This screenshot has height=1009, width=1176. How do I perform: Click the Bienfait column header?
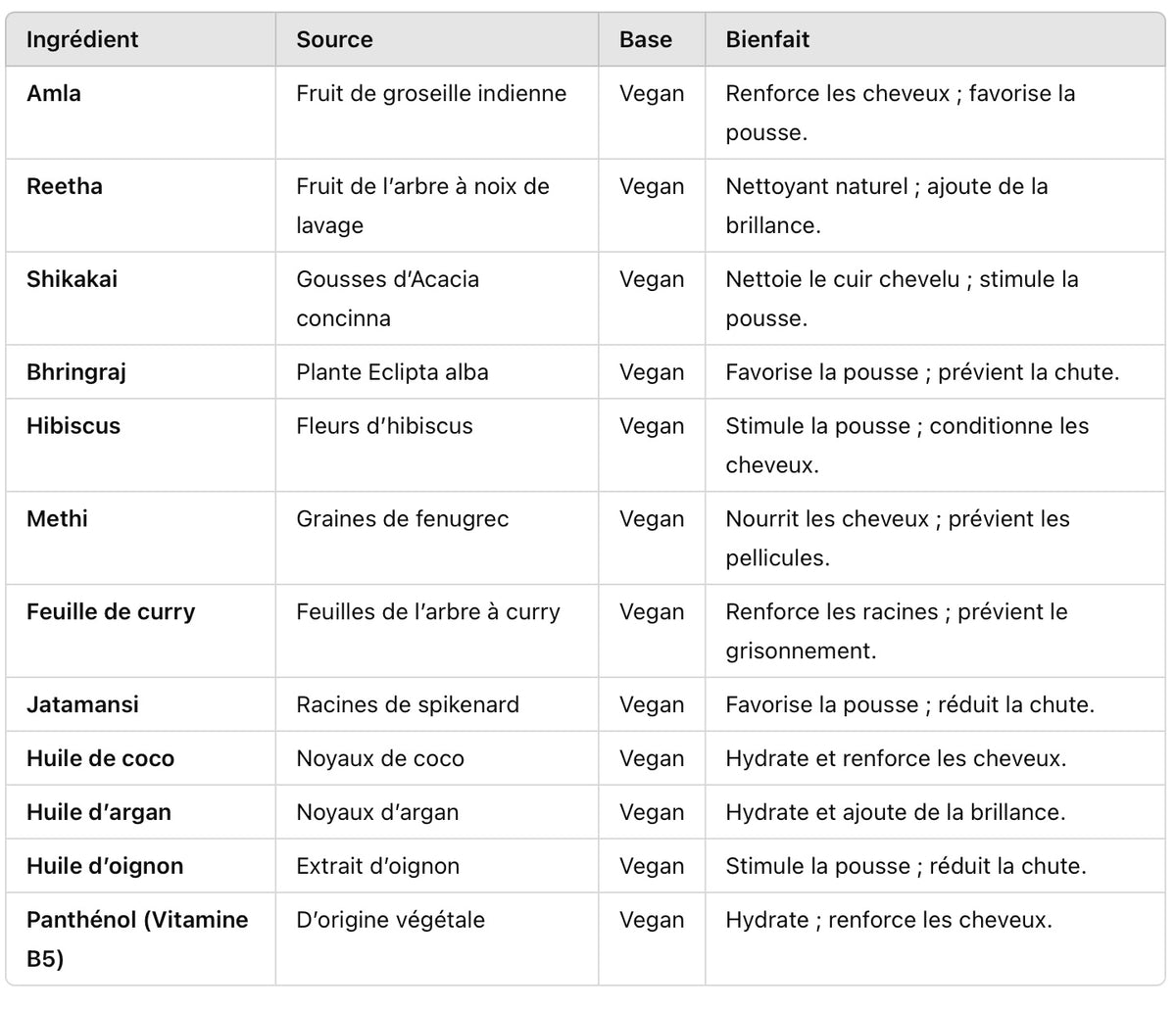coord(767,40)
